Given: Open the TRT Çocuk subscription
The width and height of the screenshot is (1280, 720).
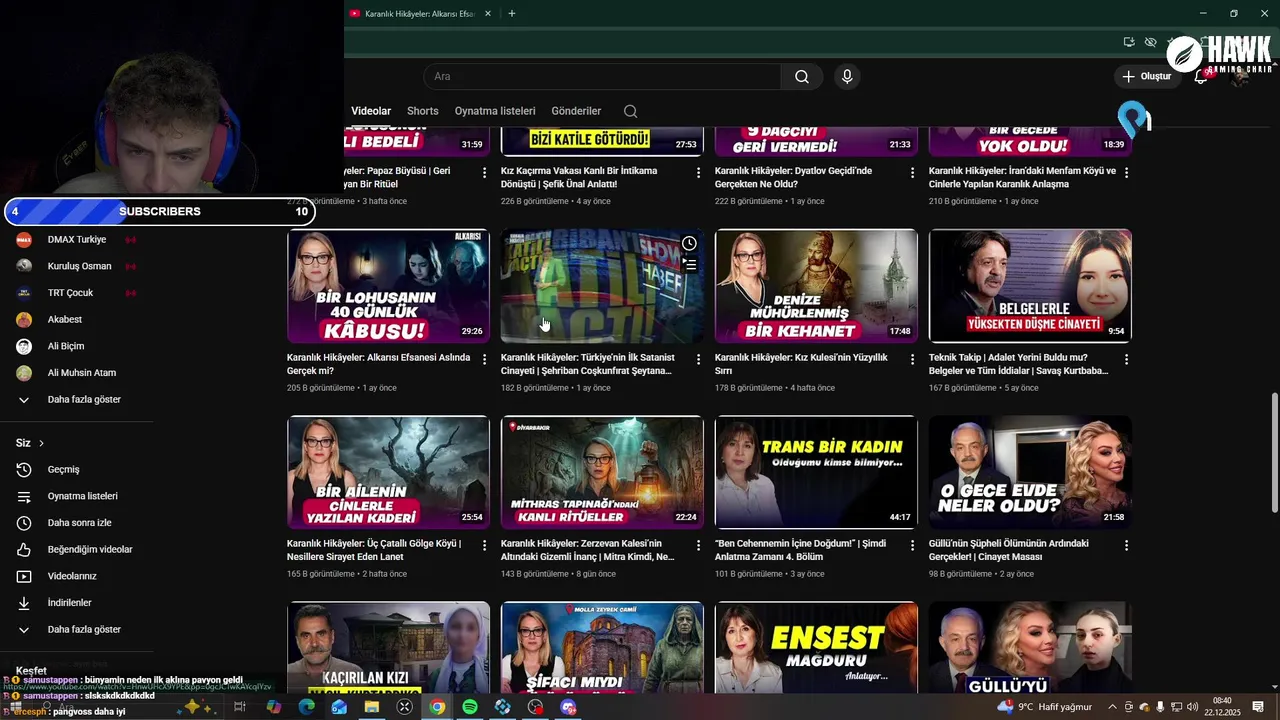Looking at the screenshot, I should pos(70,293).
